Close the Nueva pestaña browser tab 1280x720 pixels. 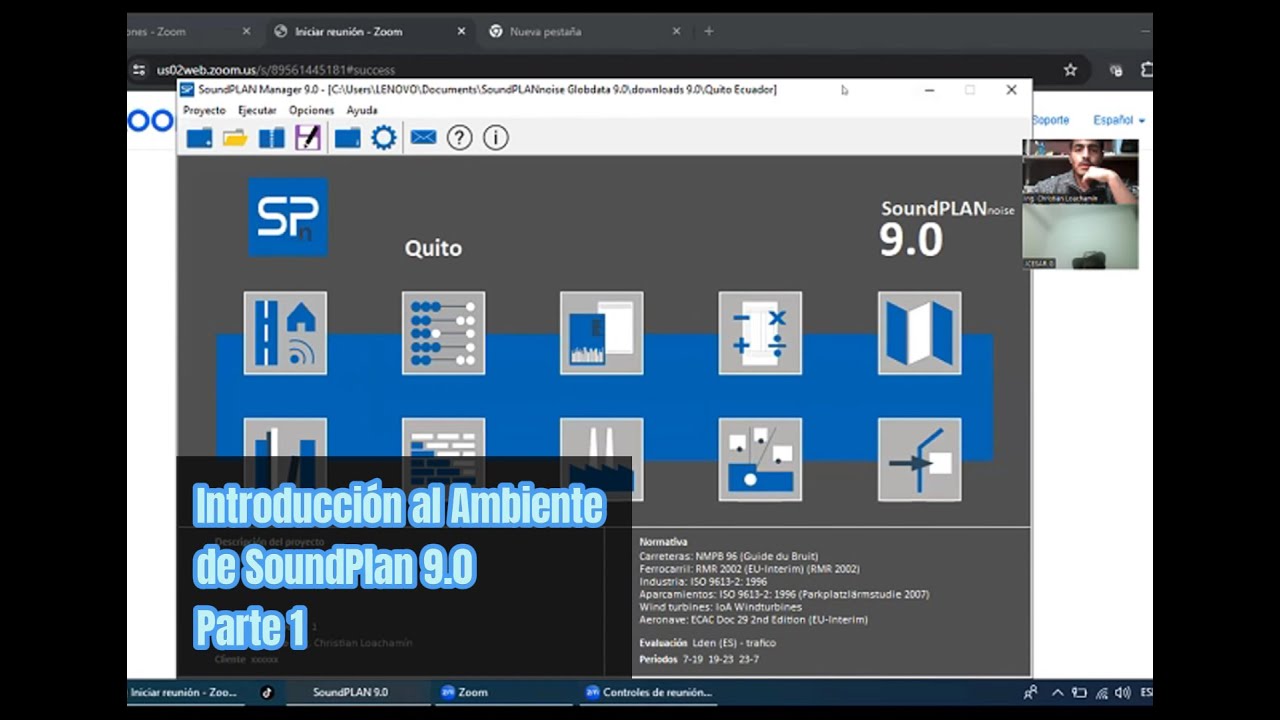676,31
